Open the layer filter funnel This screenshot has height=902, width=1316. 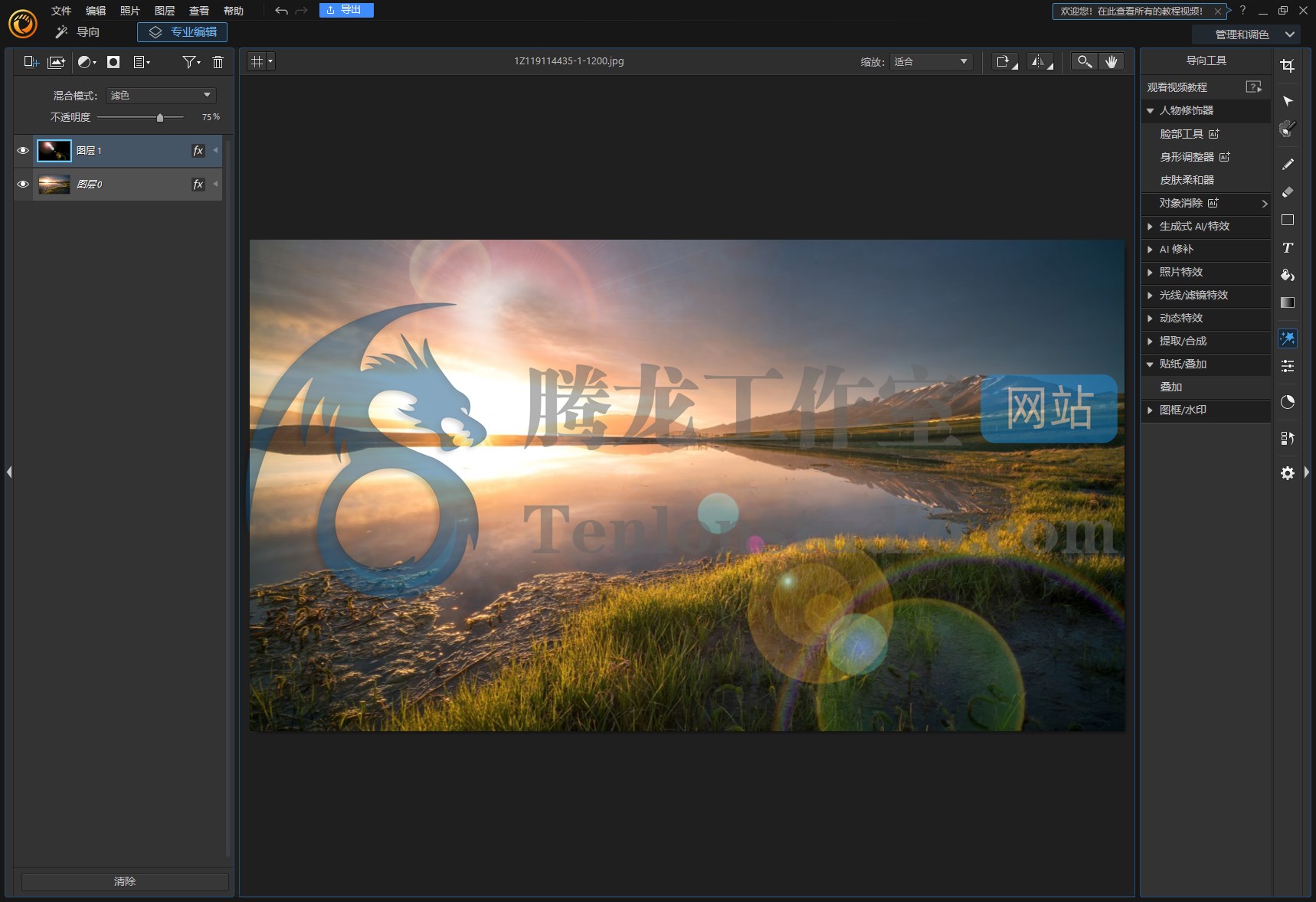pos(192,62)
